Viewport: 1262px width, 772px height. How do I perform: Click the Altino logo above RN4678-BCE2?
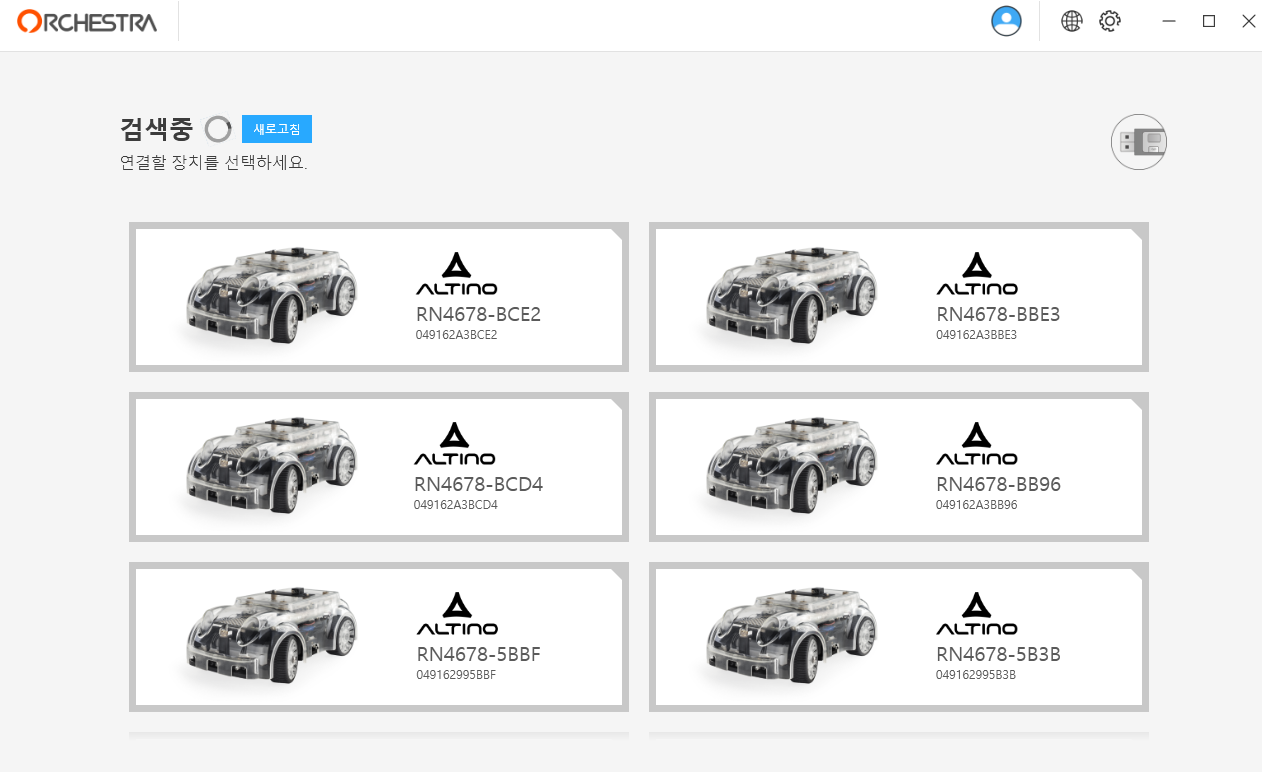click(456, 274)
